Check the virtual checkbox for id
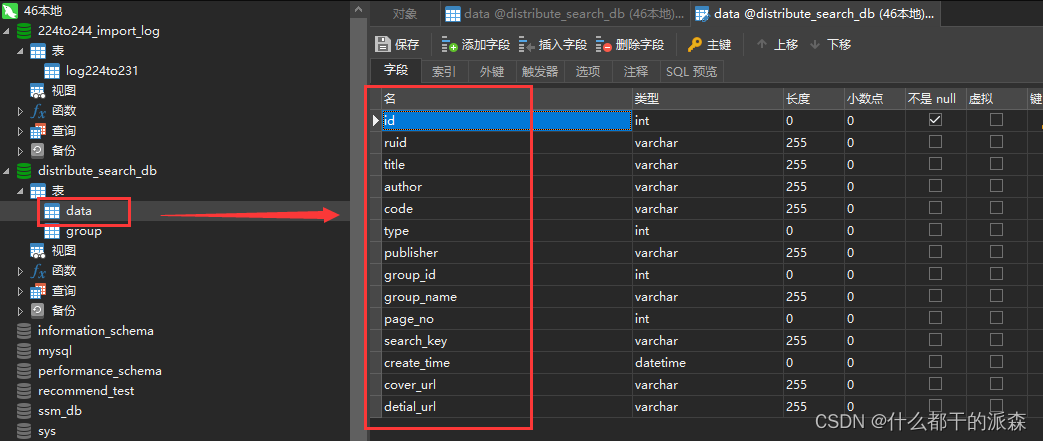 point(996,120)
